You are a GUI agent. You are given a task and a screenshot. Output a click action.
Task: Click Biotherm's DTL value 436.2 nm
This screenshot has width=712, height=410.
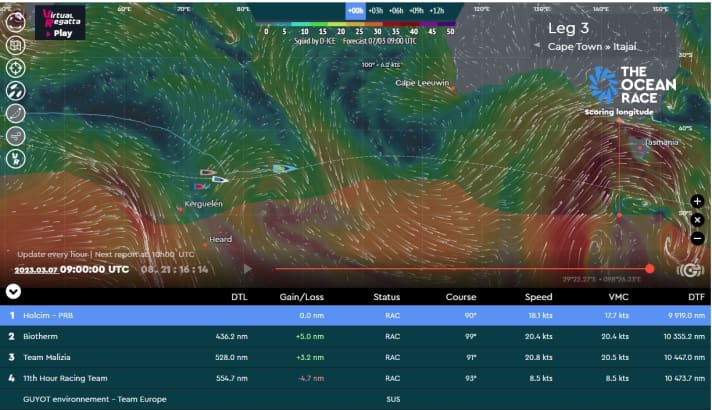tap(232, 336)
